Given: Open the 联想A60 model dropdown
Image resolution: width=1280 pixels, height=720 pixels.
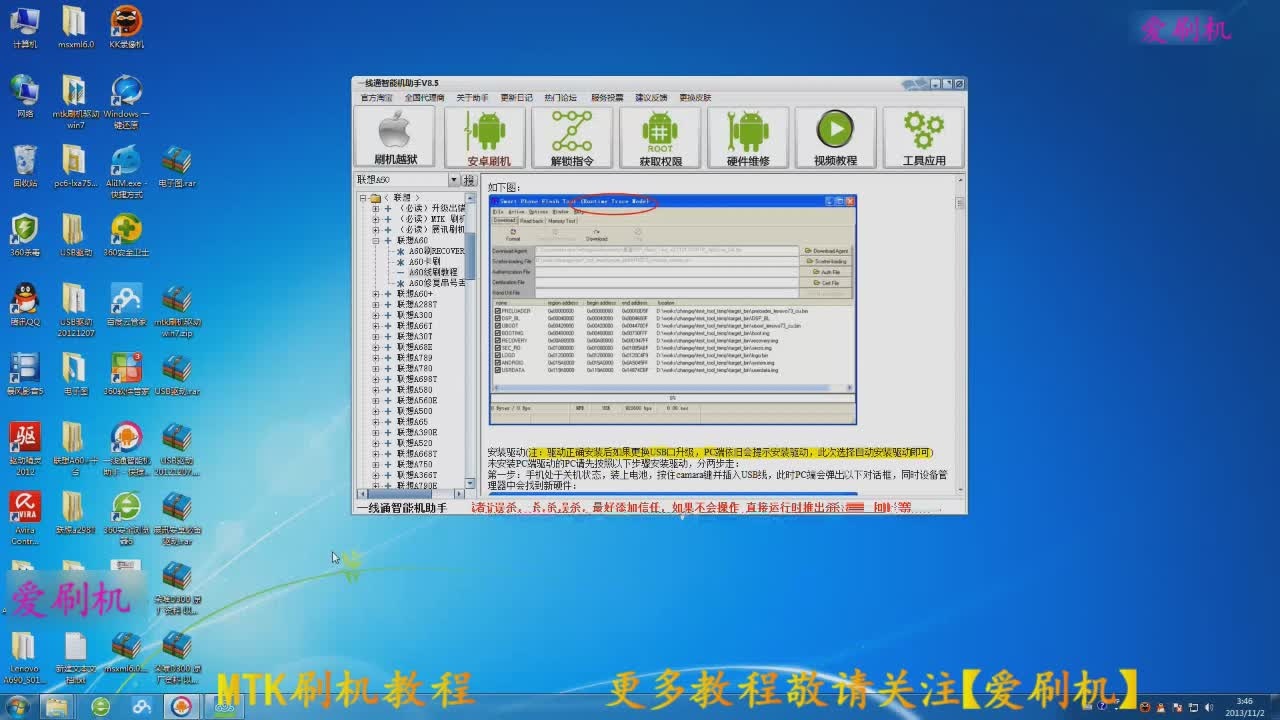Looking at the screenshot, I should 453,180.
